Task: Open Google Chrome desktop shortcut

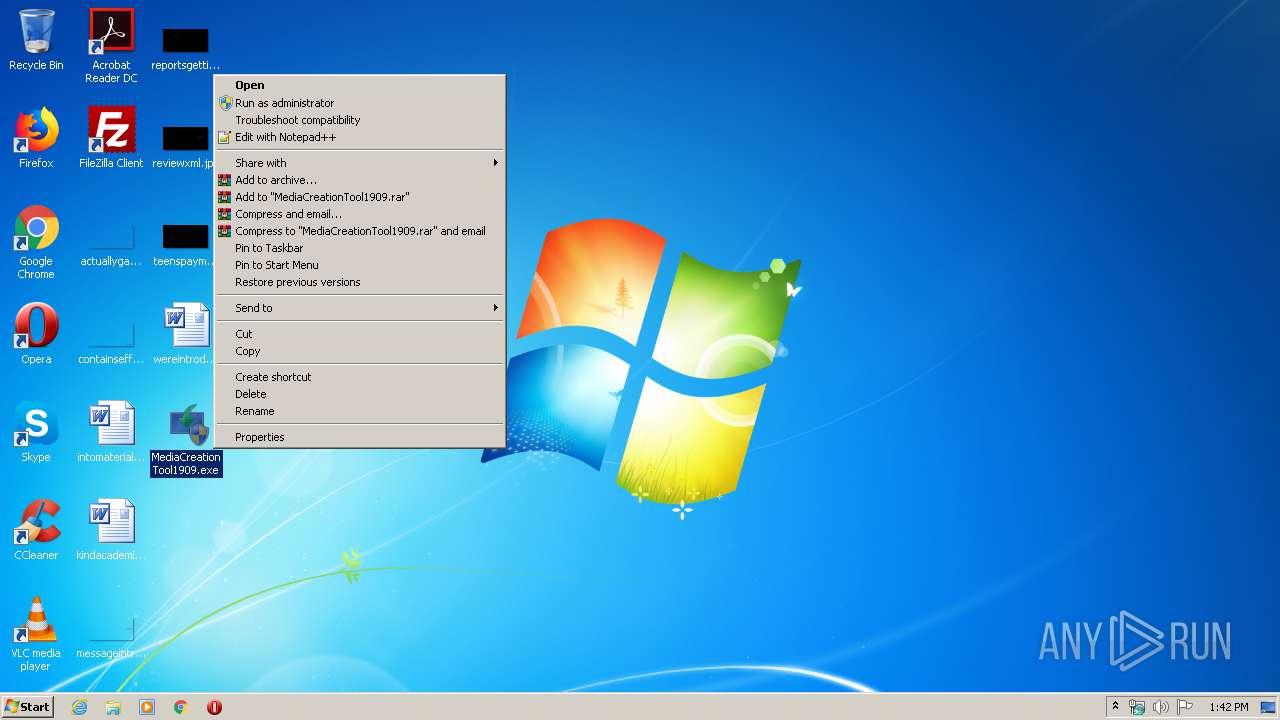Action: (x=36, y=242)
